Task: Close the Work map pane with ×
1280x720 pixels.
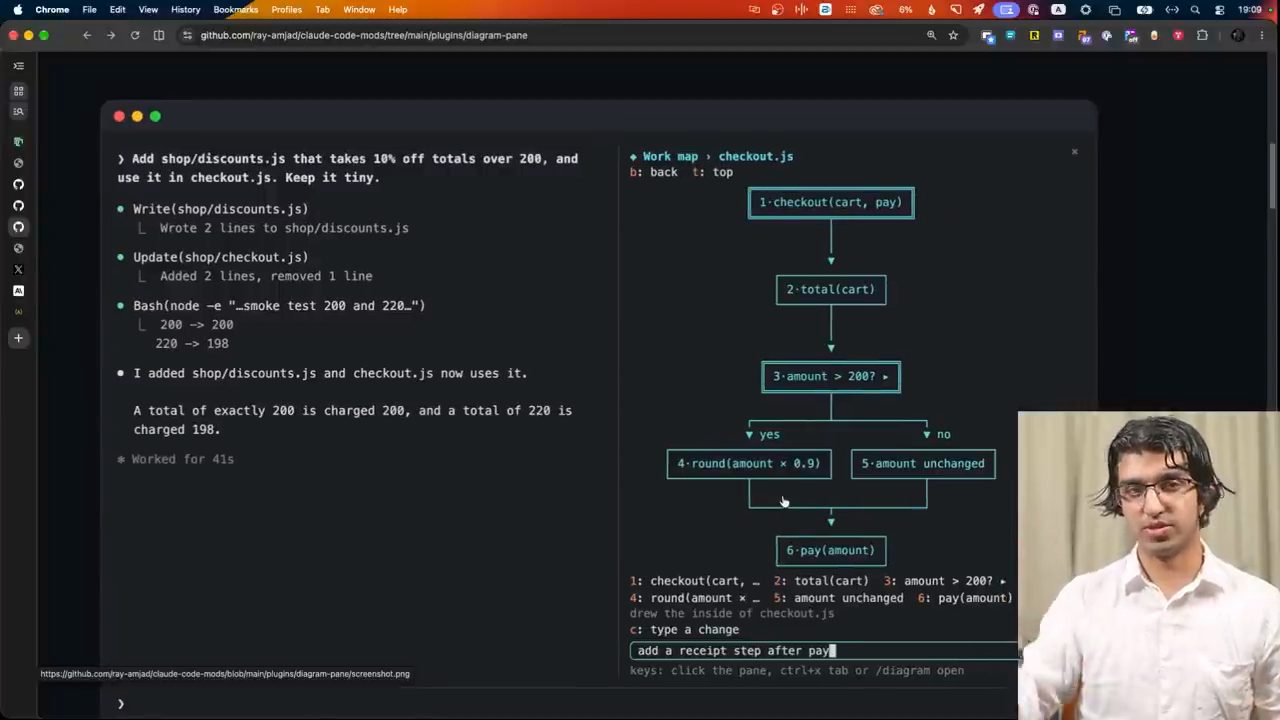Action: tap(1075, 152)
